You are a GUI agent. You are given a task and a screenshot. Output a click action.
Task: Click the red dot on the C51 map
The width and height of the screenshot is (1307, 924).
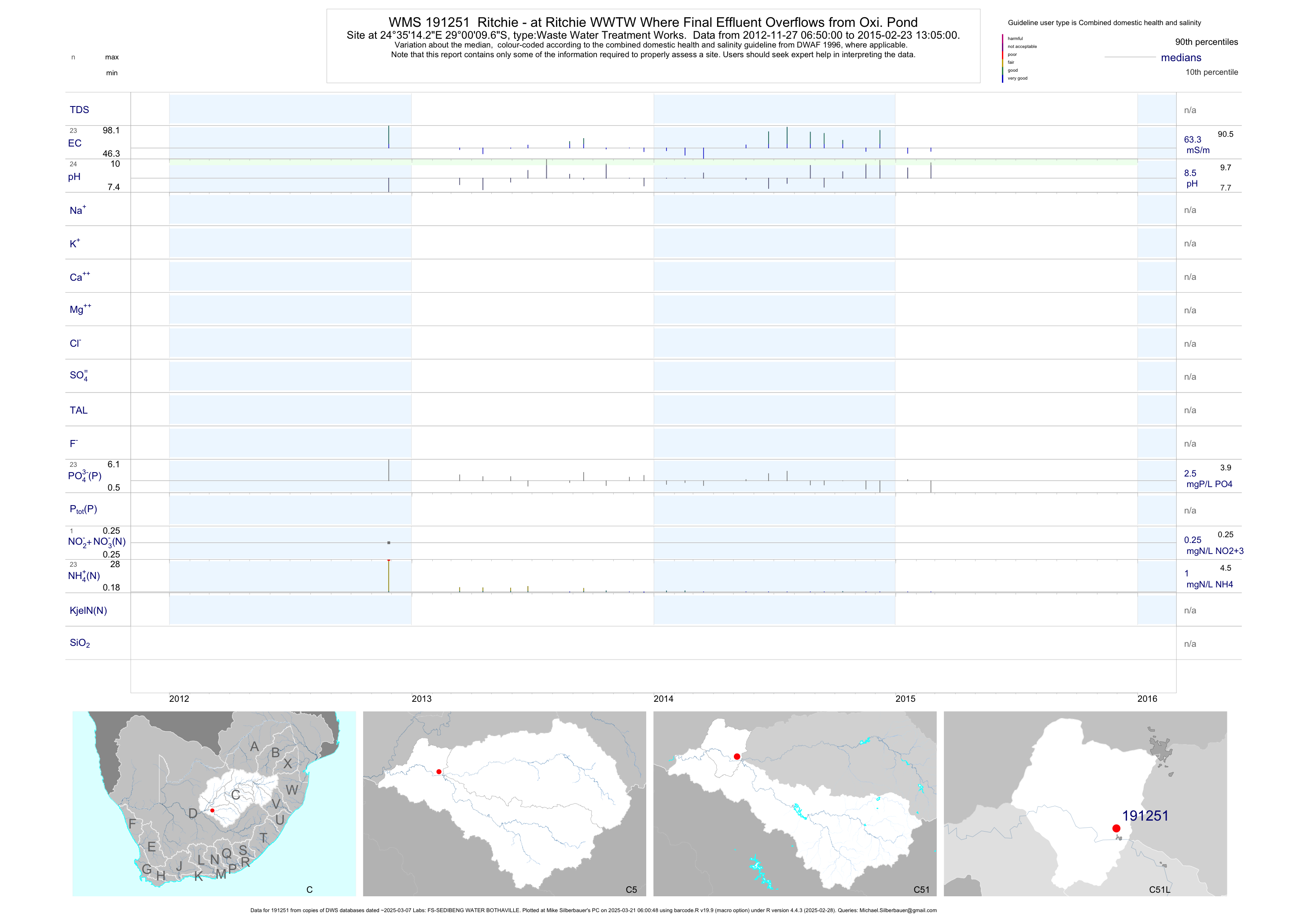pyautogui.click(x=736, y=757)
